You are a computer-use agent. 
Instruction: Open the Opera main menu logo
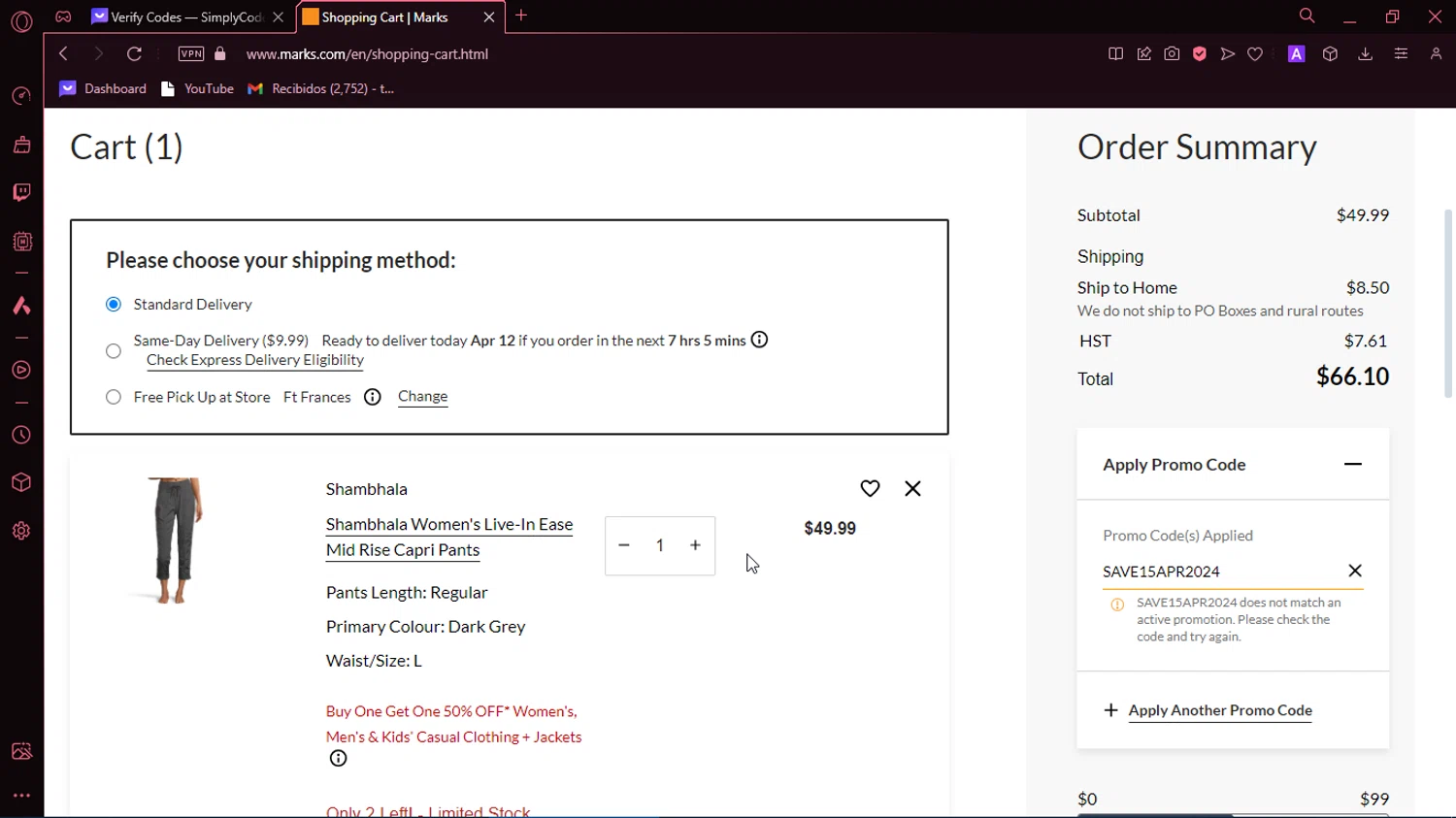21,20
